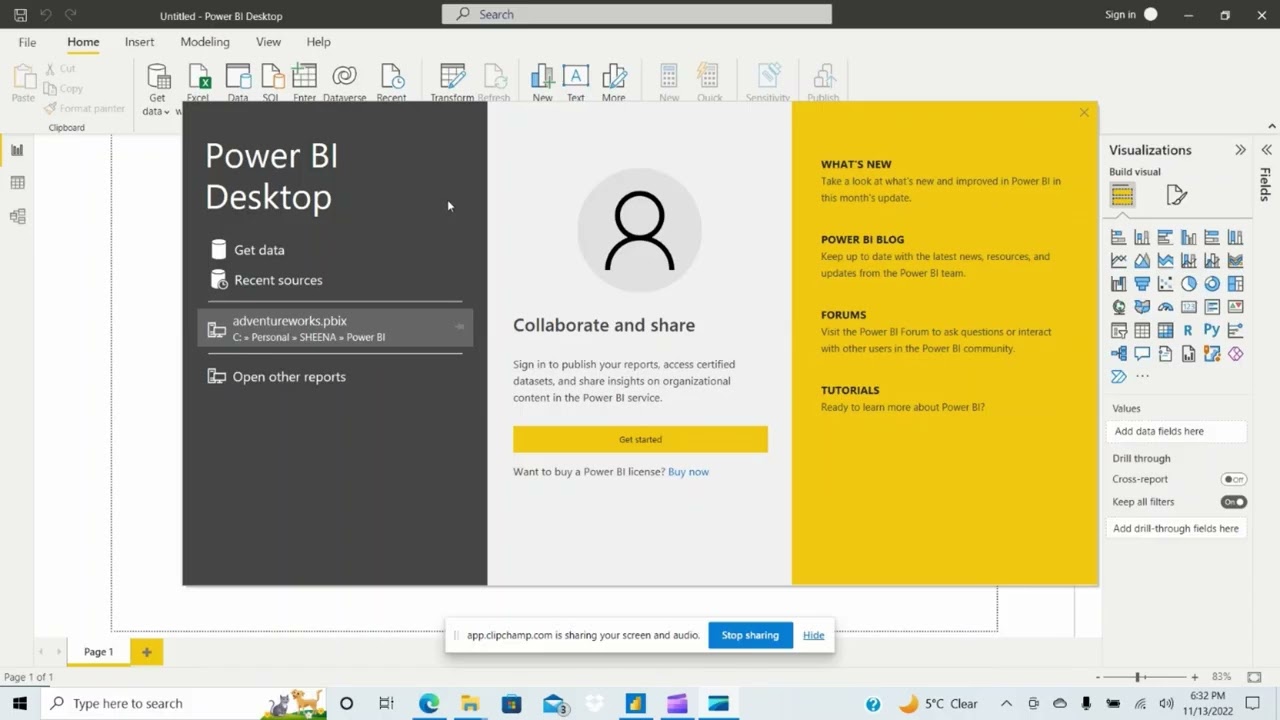Pick the Gauge visual
1280x720 pixels.
click(1165, 307)
